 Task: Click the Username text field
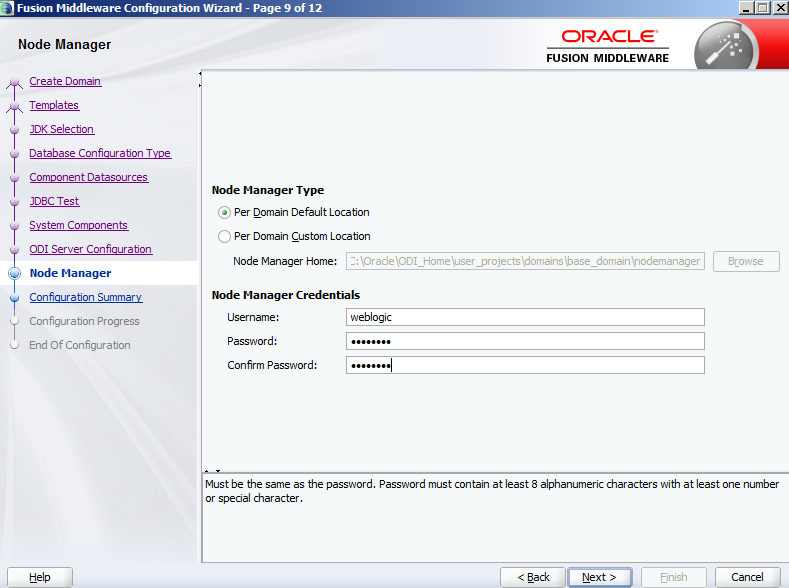[x=525, y=317]
